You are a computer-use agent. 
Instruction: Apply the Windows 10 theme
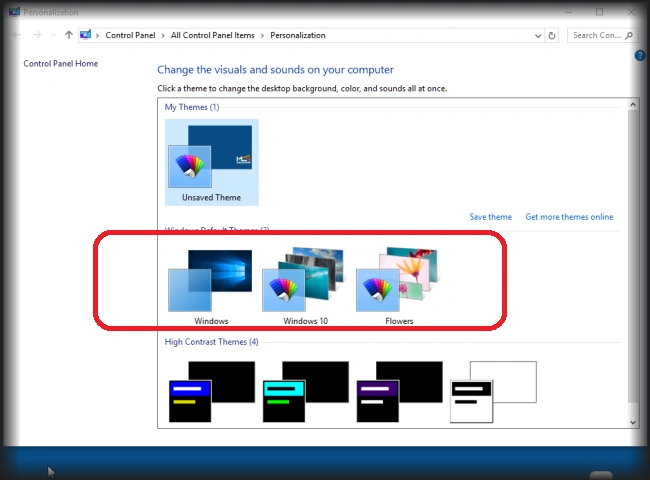click(x=305, y=286)
